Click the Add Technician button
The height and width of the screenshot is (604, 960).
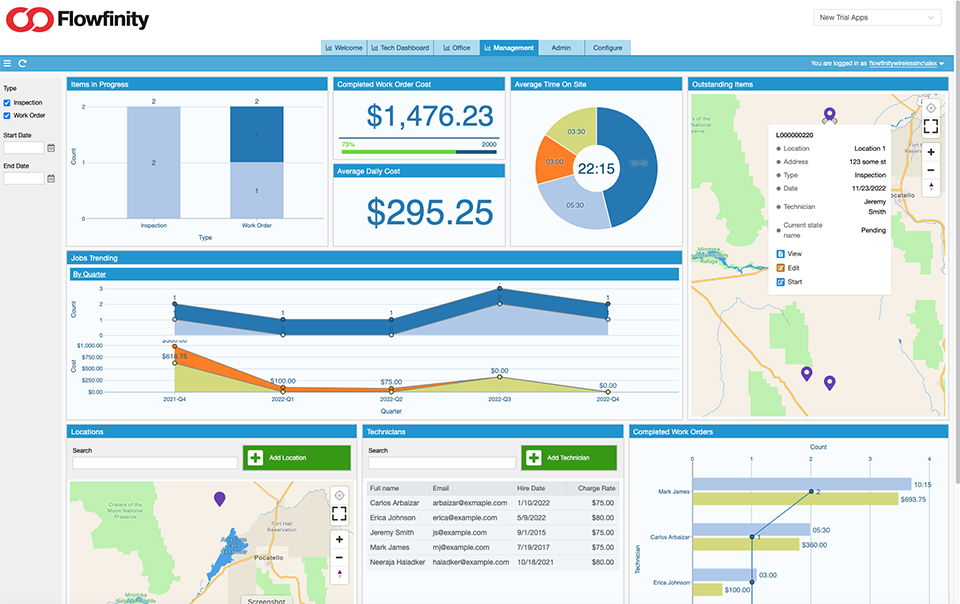tap(569, 458)
